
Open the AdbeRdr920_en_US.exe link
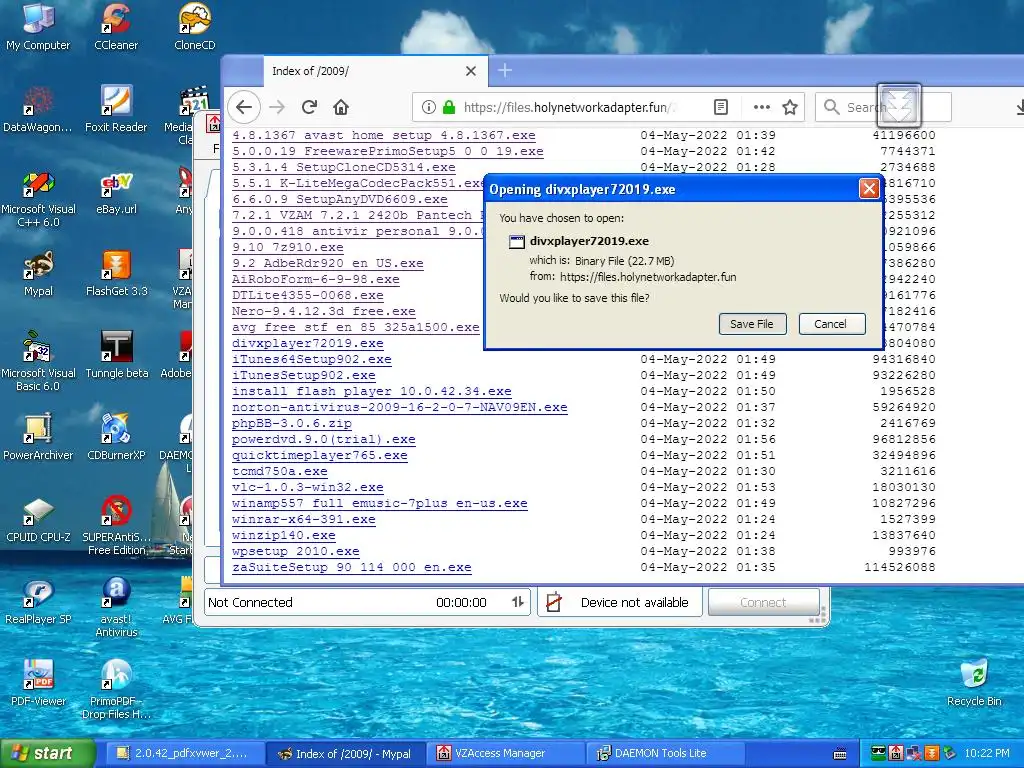pyautogui.click(x=328, y=263)
